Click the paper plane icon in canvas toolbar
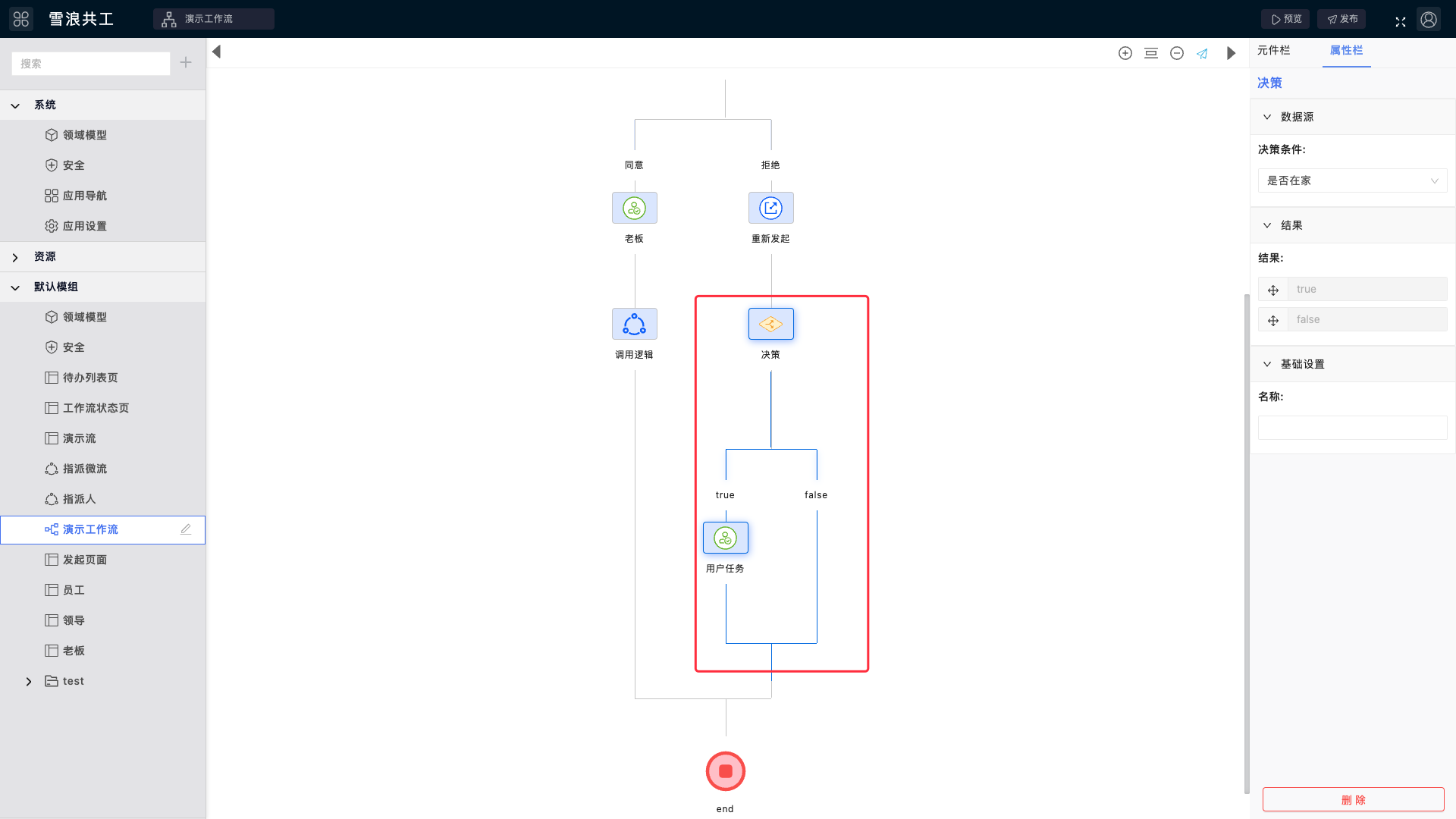Screen dimensions: 1456x819 [1203, 53]
